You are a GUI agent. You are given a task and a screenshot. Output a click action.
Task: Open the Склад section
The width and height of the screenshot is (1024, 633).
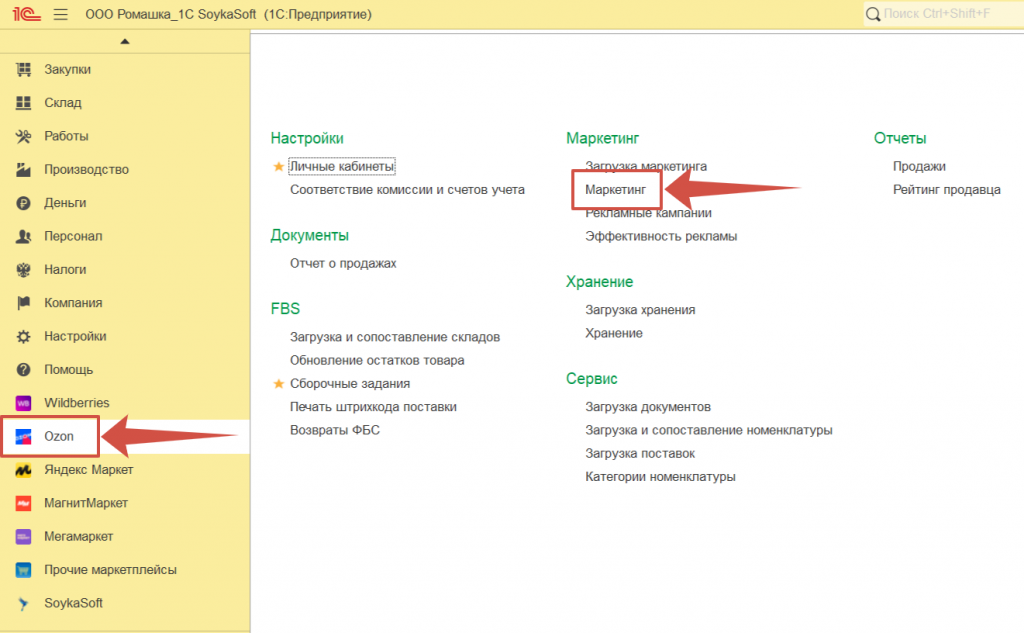[63, 103]
